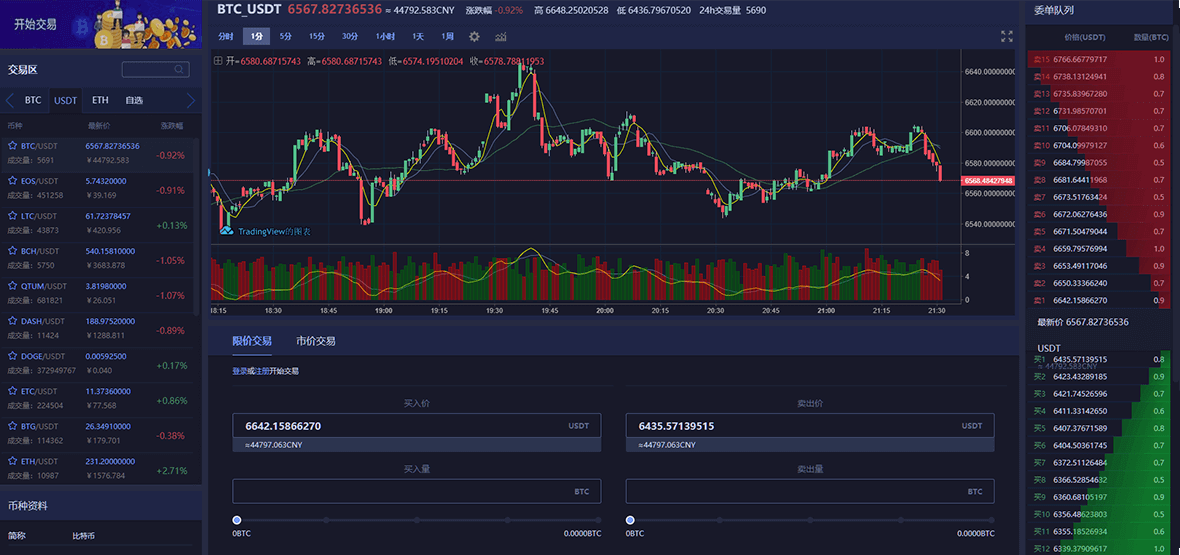Toggle favorite star for LTC/USDT
The image size is (1180, 555).
[13, 215]
